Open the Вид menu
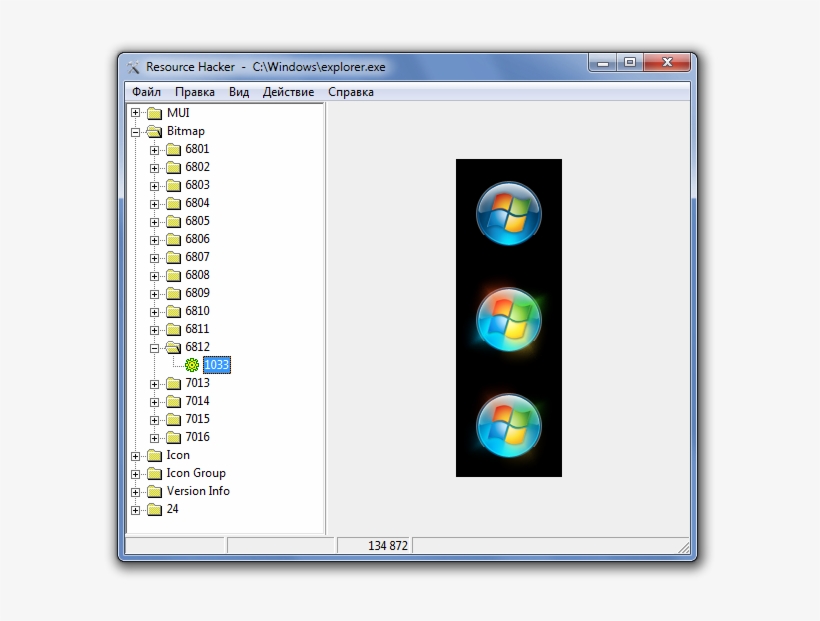The image size is (820, 621). tap(239, 92)
